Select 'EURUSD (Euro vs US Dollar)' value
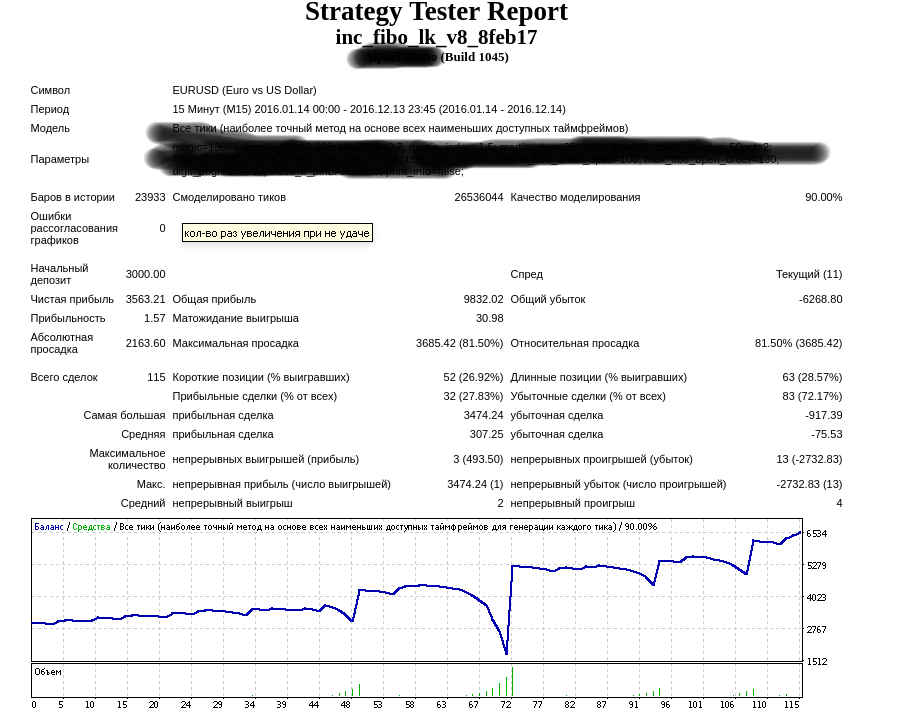 pyautogui.click(x=244, y=91)
